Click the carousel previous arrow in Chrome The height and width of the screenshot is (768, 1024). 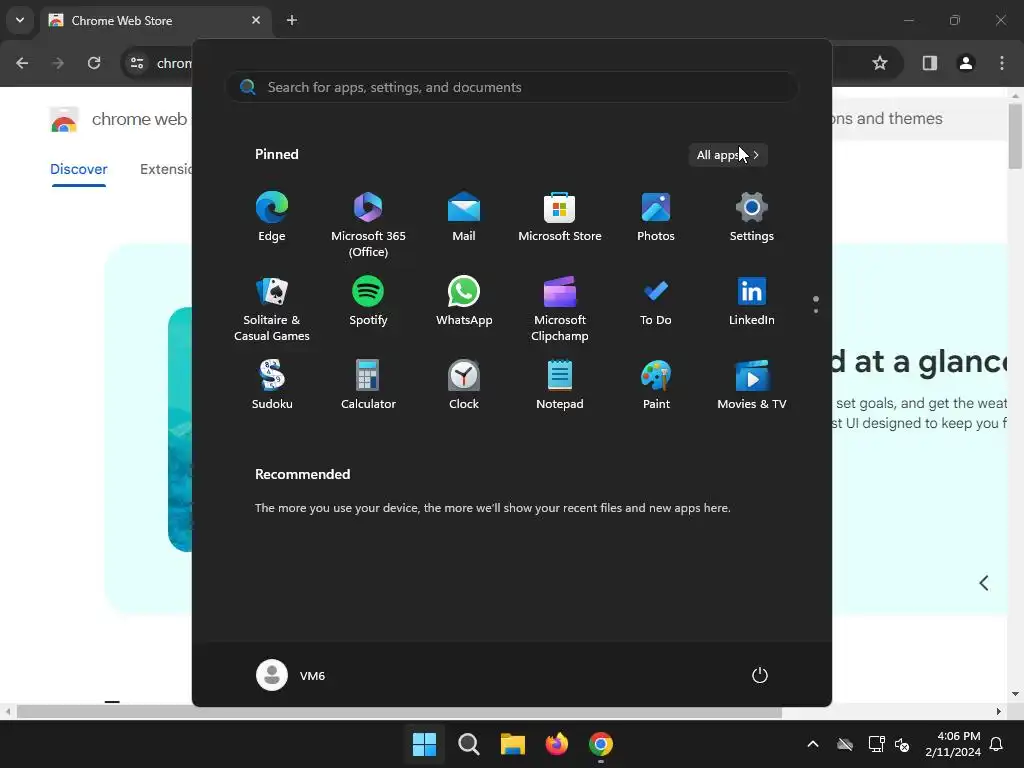pyautogui.click(x=984, y=583)
